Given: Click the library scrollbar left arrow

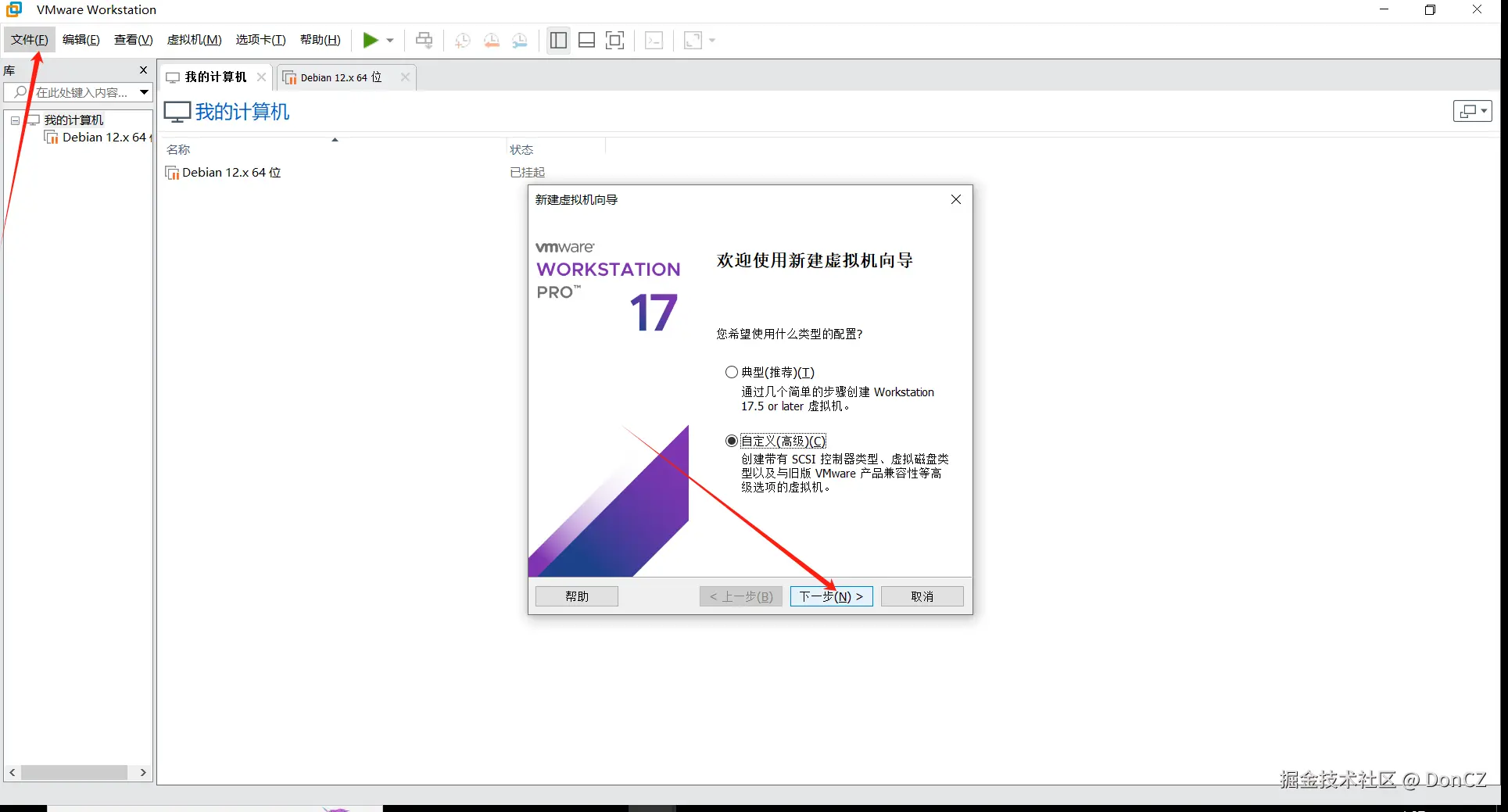Looking at the screenshot, I should 13,772.
